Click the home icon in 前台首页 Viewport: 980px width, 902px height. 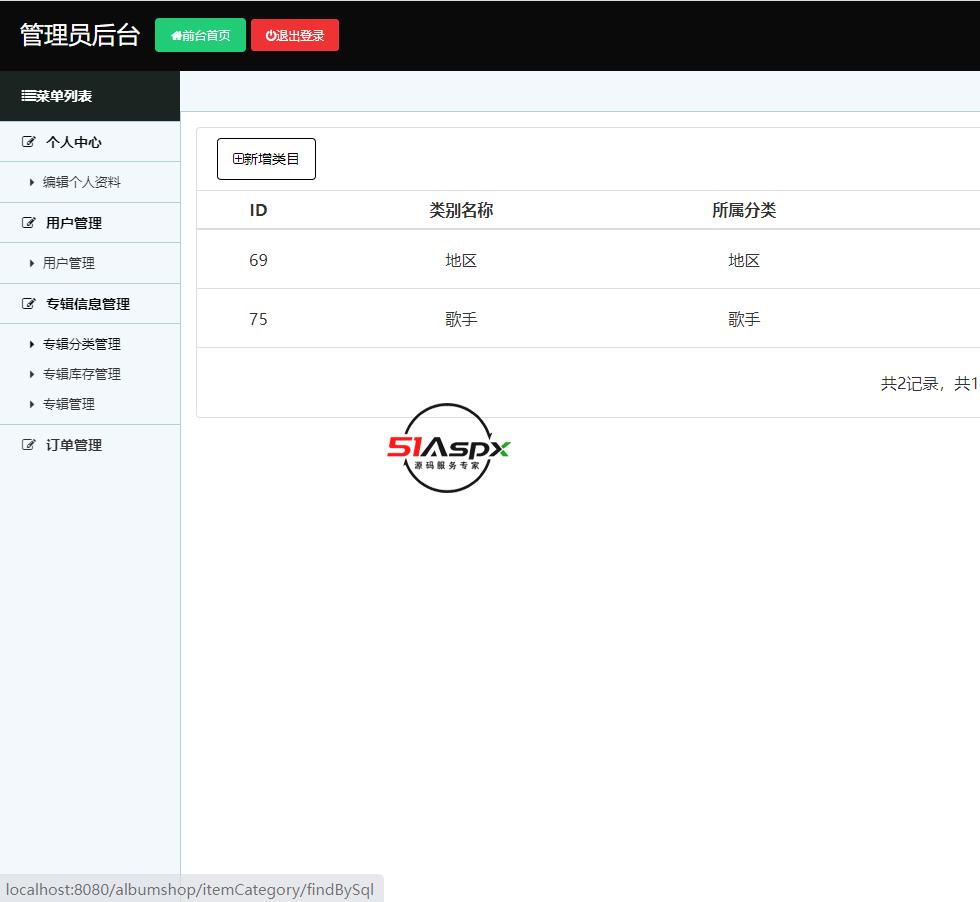tap(176, 36)
